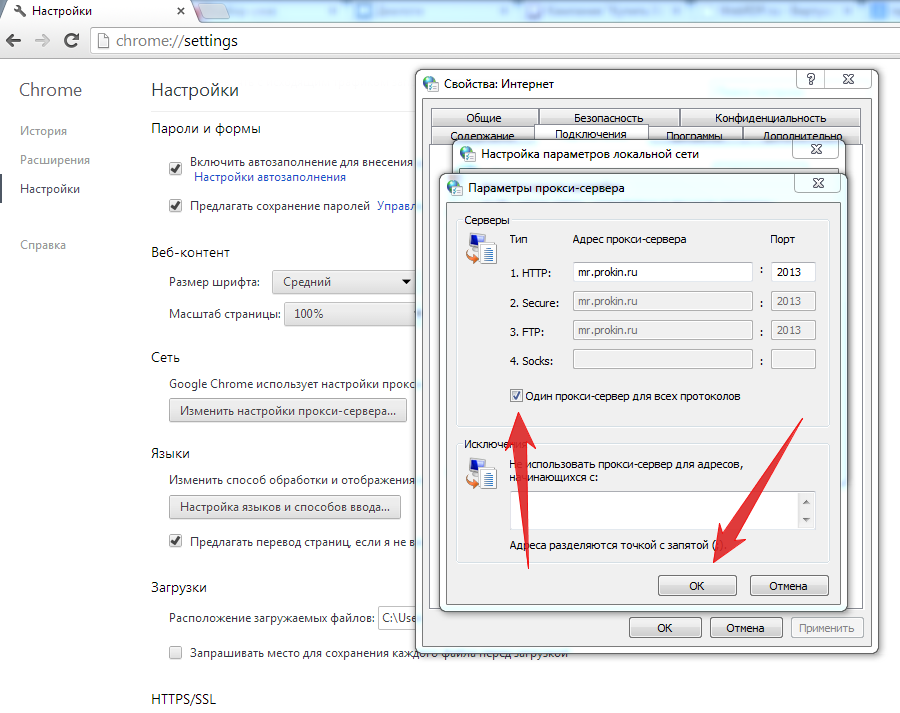Screen dimensions: 900x713
Task: Click Настройка языков и способов ввода button
Action: point(285,507)
